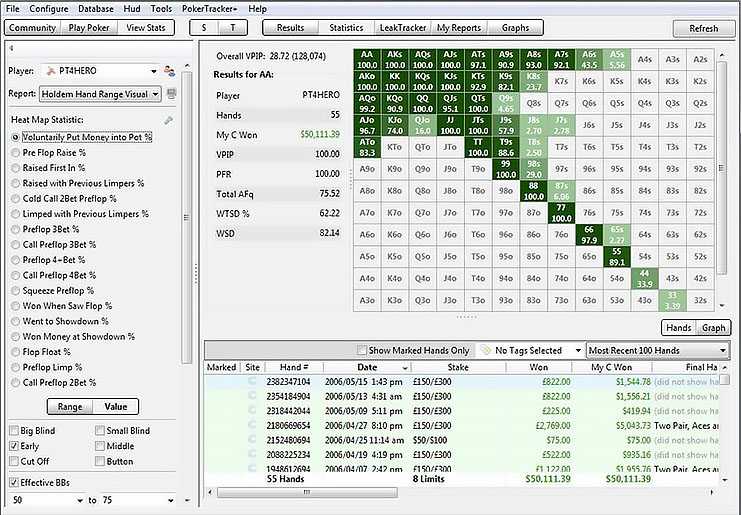Open the maximum effective BB dropdown showing 75

point(171,500)
